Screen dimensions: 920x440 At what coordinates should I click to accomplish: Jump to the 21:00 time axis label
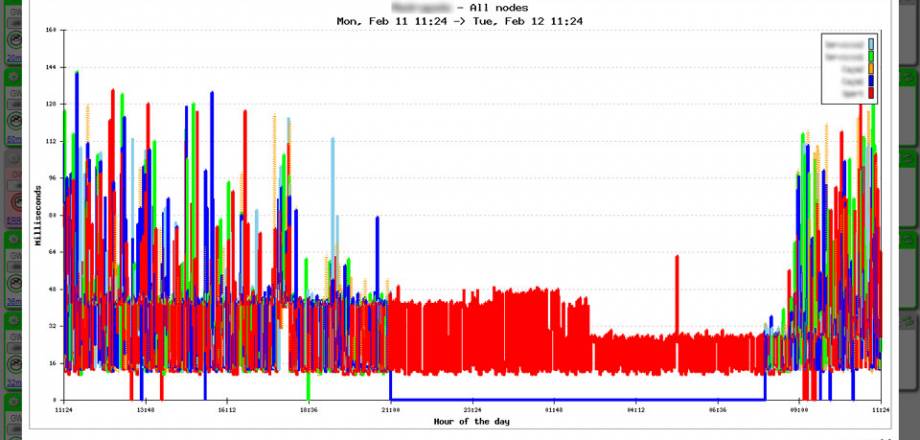point(390,410)
